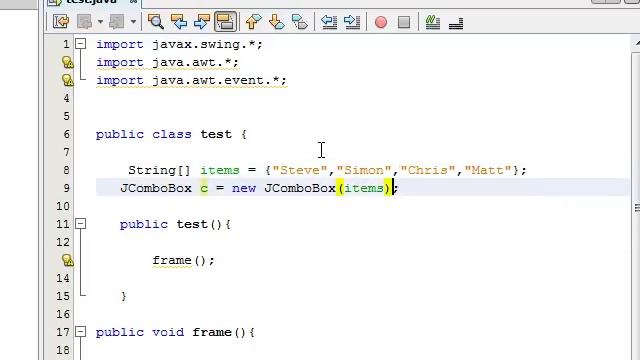Comment out the selected code lines

[x=433, y=22]
